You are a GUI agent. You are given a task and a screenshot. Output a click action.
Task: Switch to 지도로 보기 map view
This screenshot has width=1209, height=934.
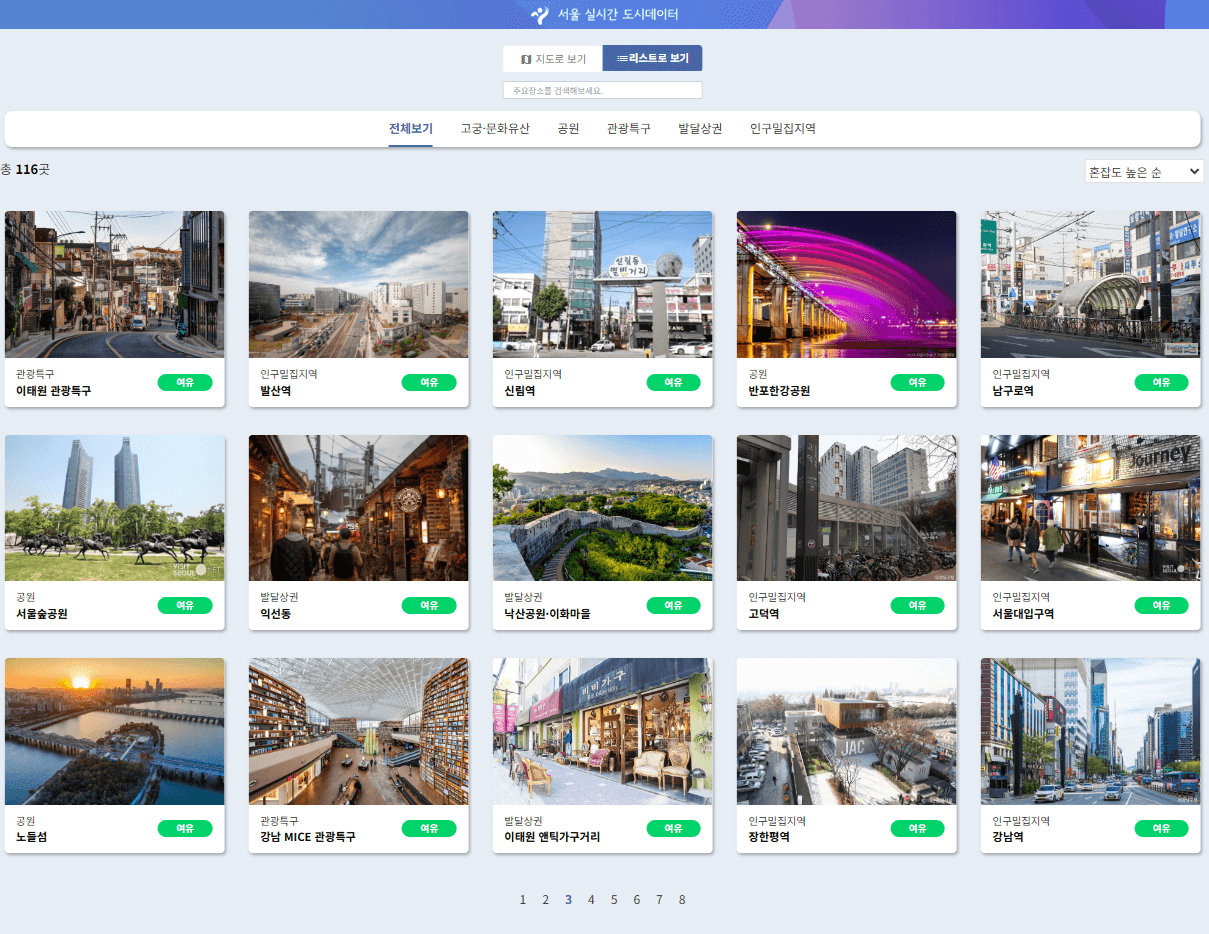coord(553,59)
